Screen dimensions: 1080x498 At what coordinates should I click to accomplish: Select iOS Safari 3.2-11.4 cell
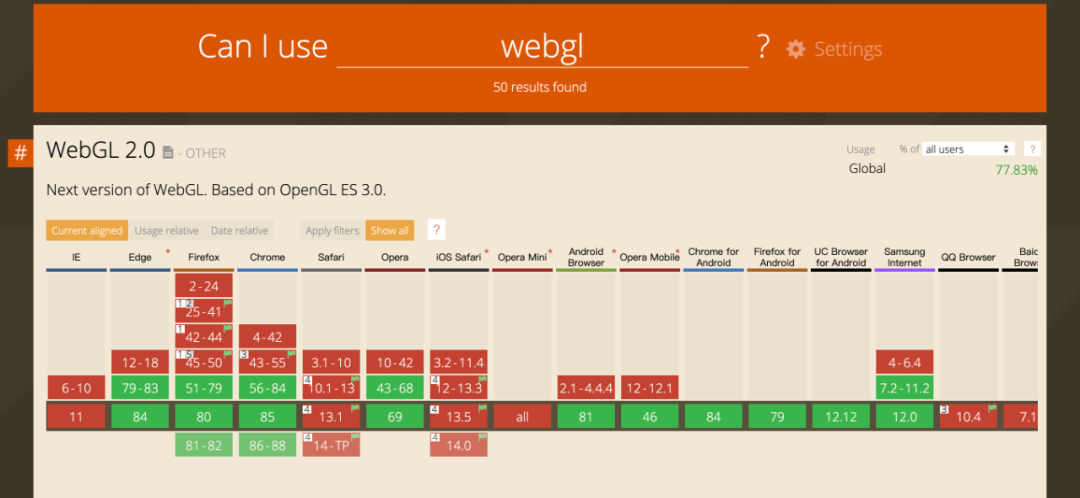pos(459,362)
